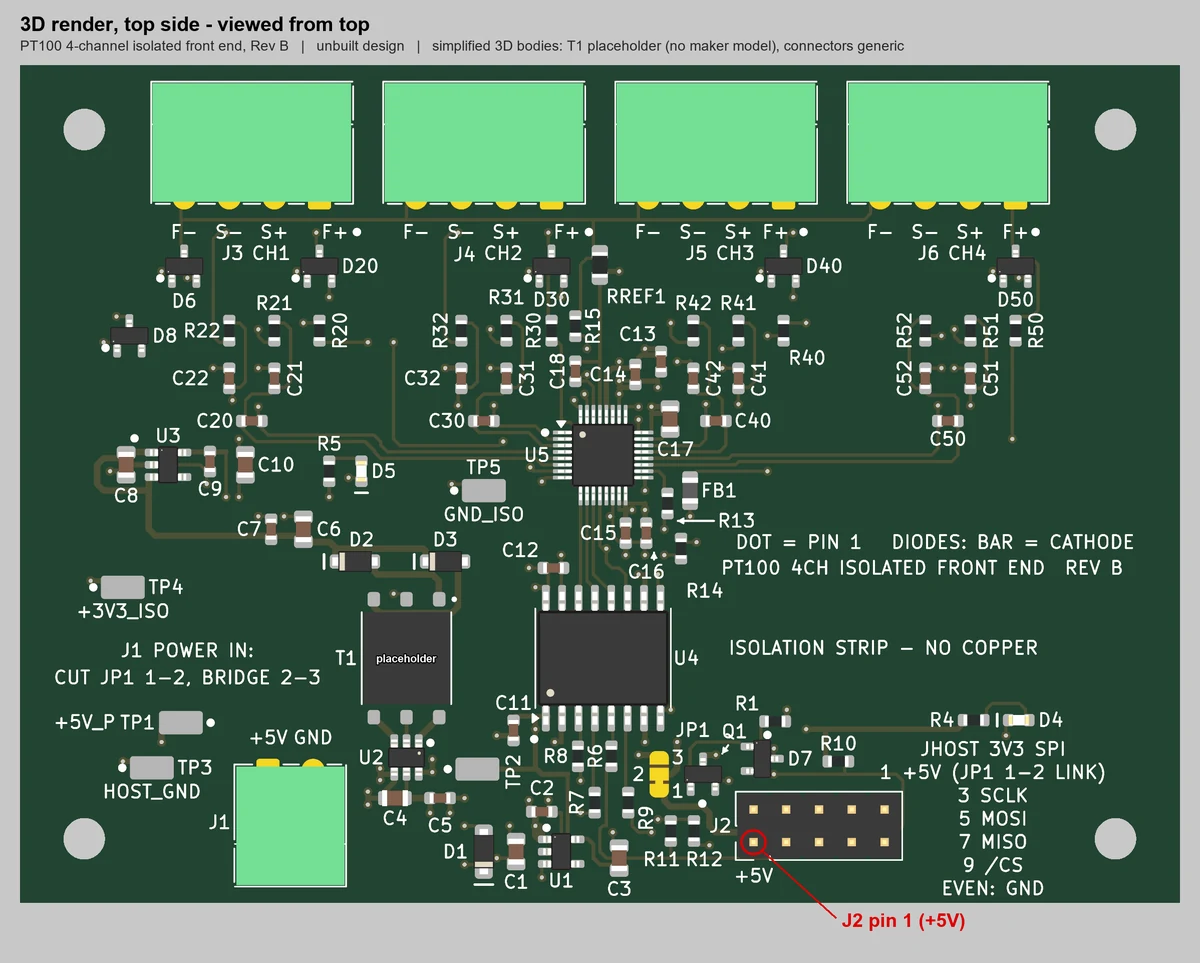Viewport: 1200px width, 963px height.
Task: Select the C17 capacitor
Action: point(670,419)
